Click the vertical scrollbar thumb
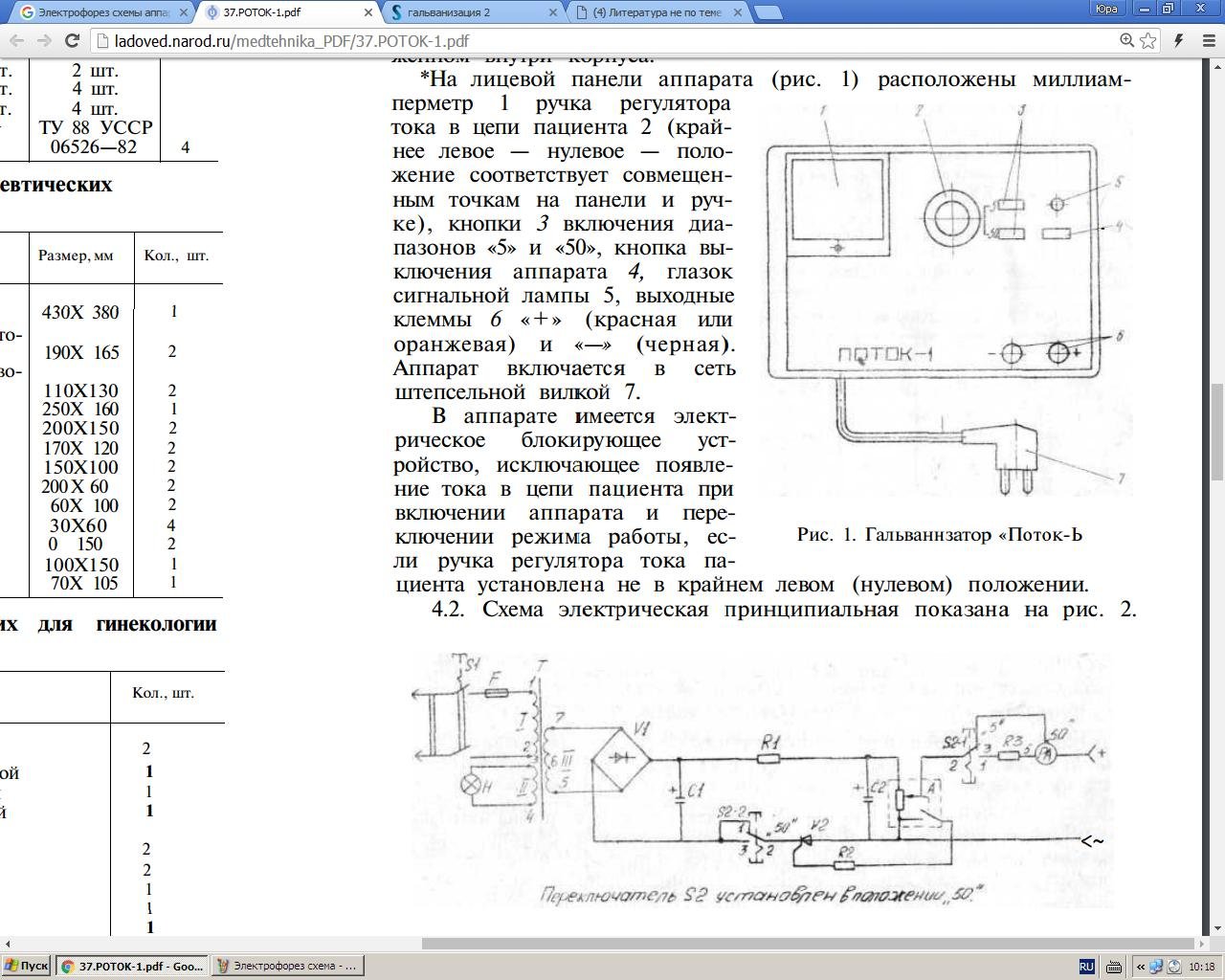The image size is (1225, 980). [x=1216, y=434]
